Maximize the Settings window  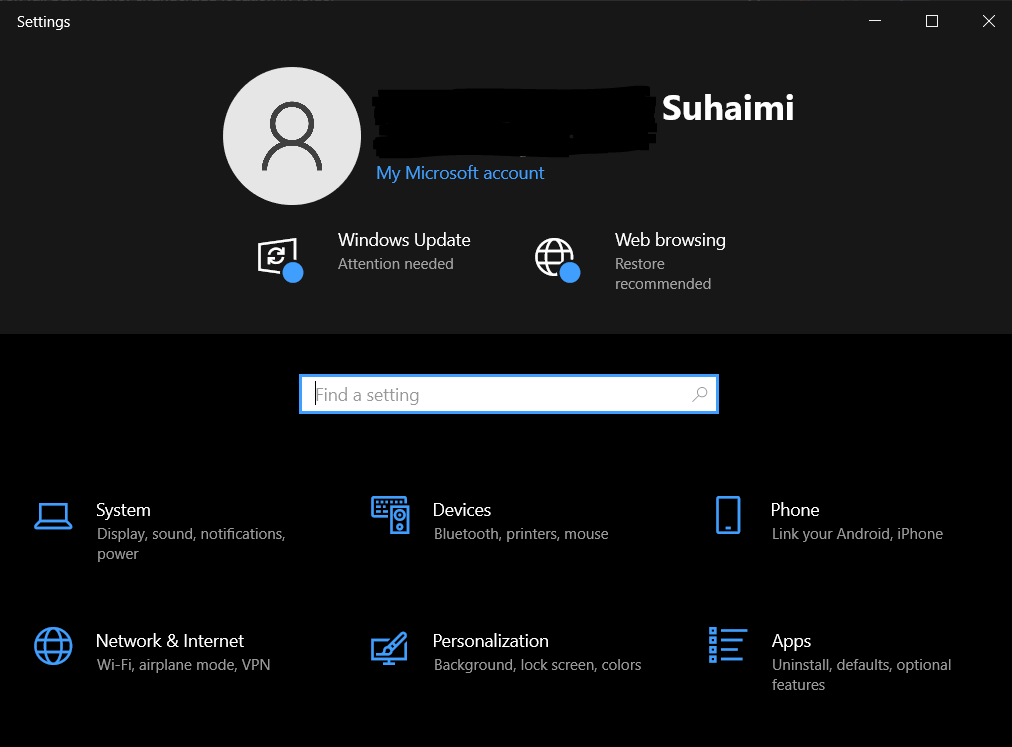(x=932, y=21)
